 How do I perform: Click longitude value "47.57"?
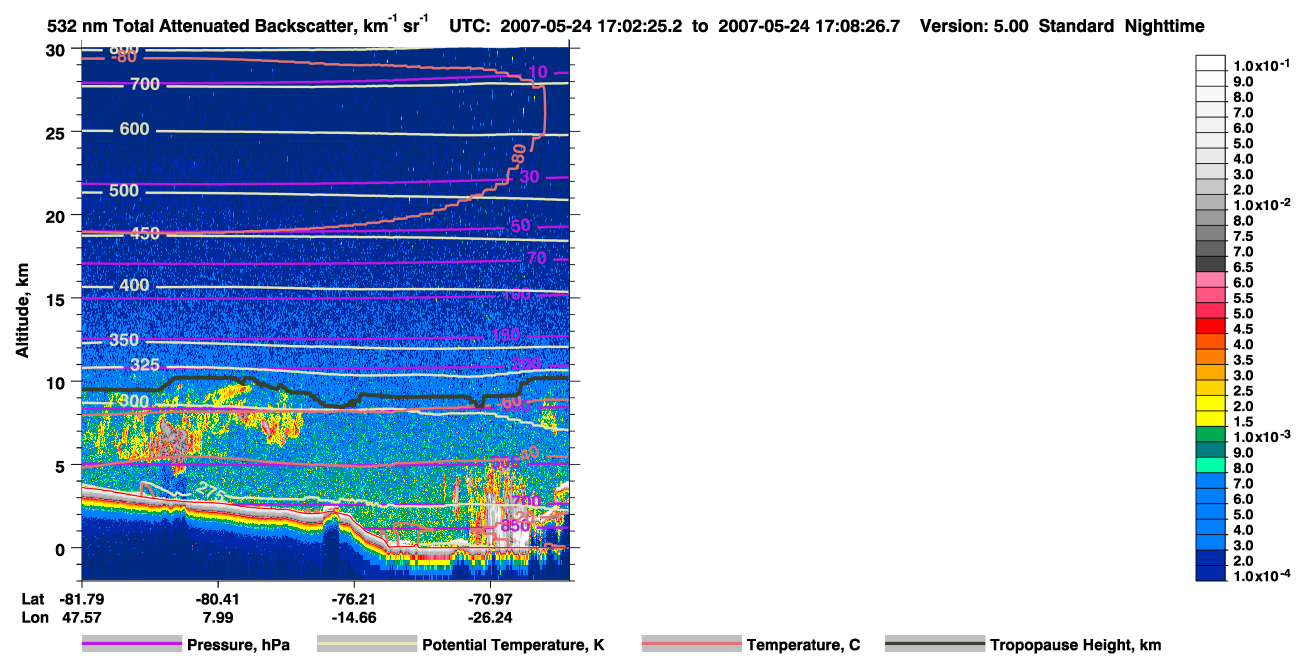click(x=81, y=617)
